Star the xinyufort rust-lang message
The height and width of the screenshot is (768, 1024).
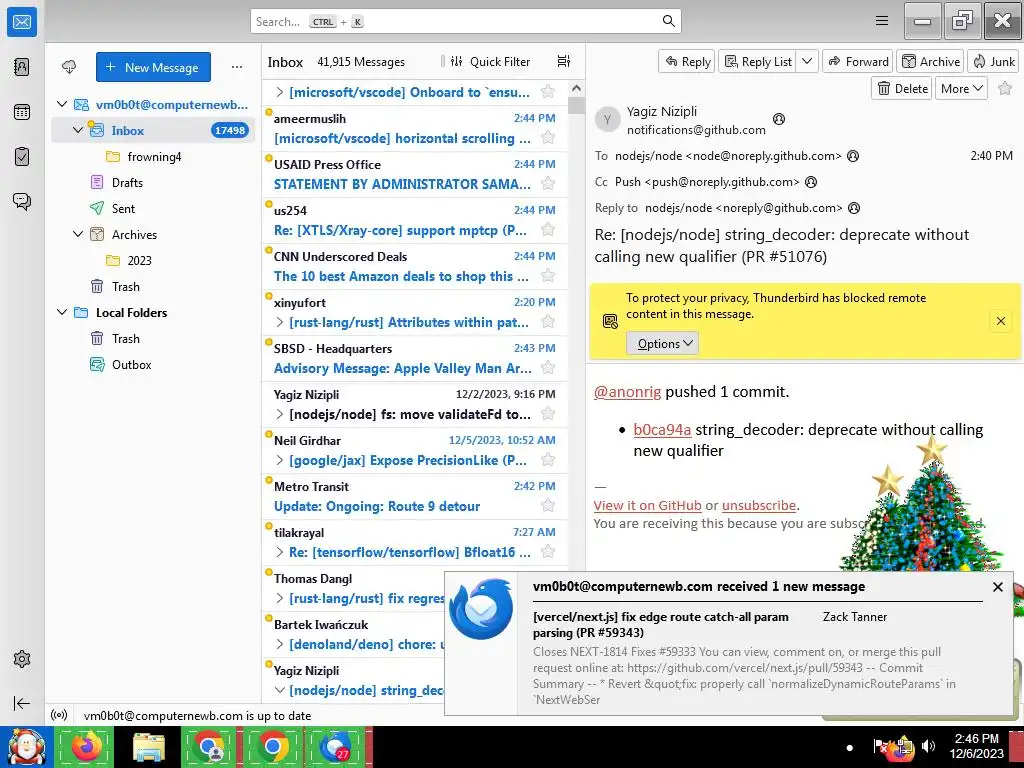click(x=548, y=321)
